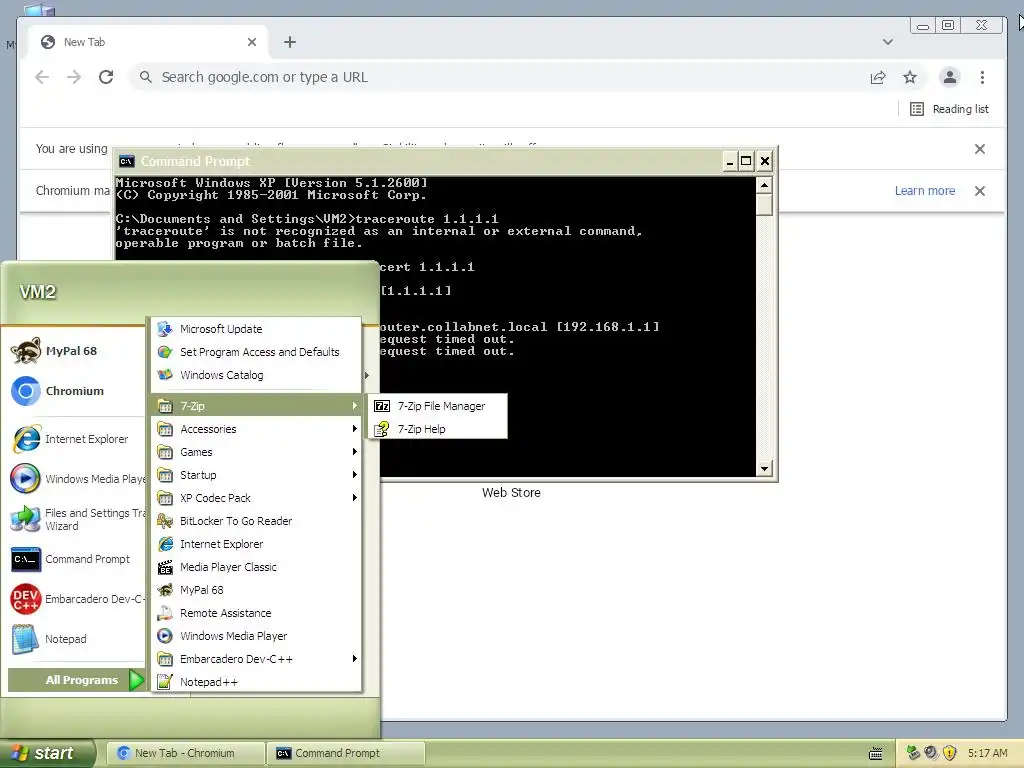Bookmark this tab with star icon

click(x=910, y=77)
